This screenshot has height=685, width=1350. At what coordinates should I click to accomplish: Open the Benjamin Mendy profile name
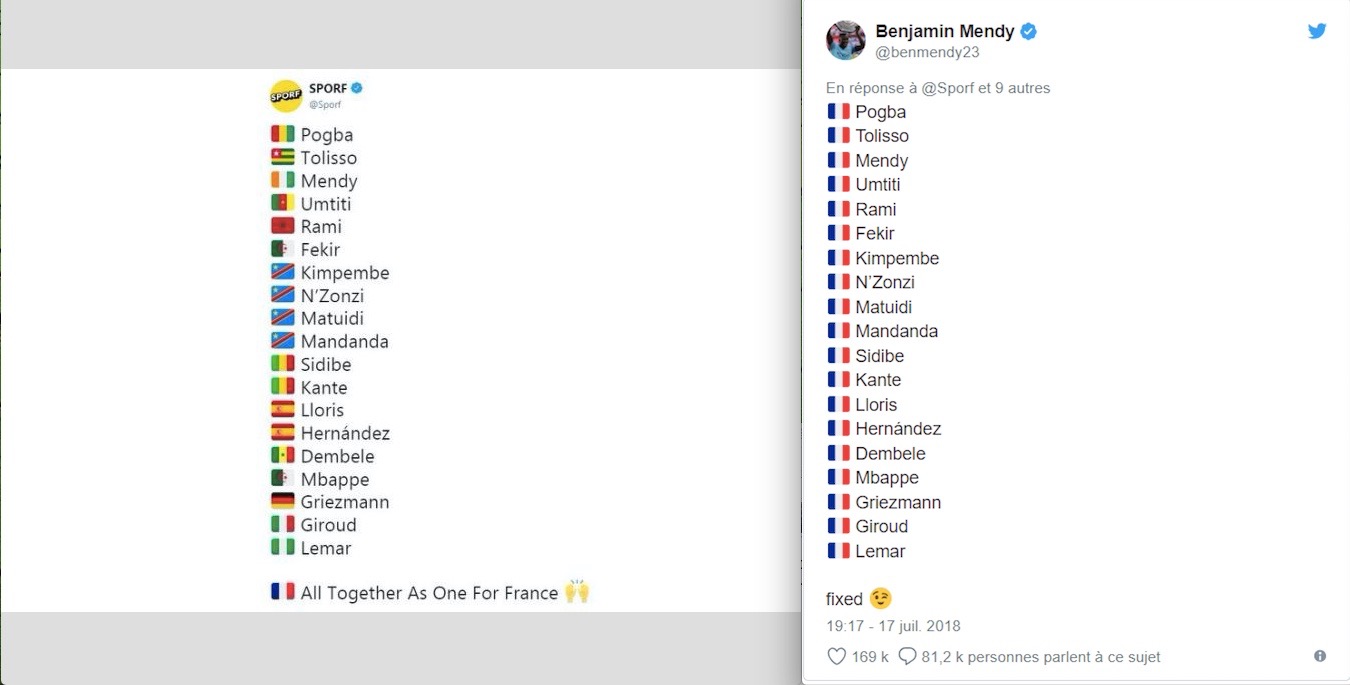[x=944, y=31]
